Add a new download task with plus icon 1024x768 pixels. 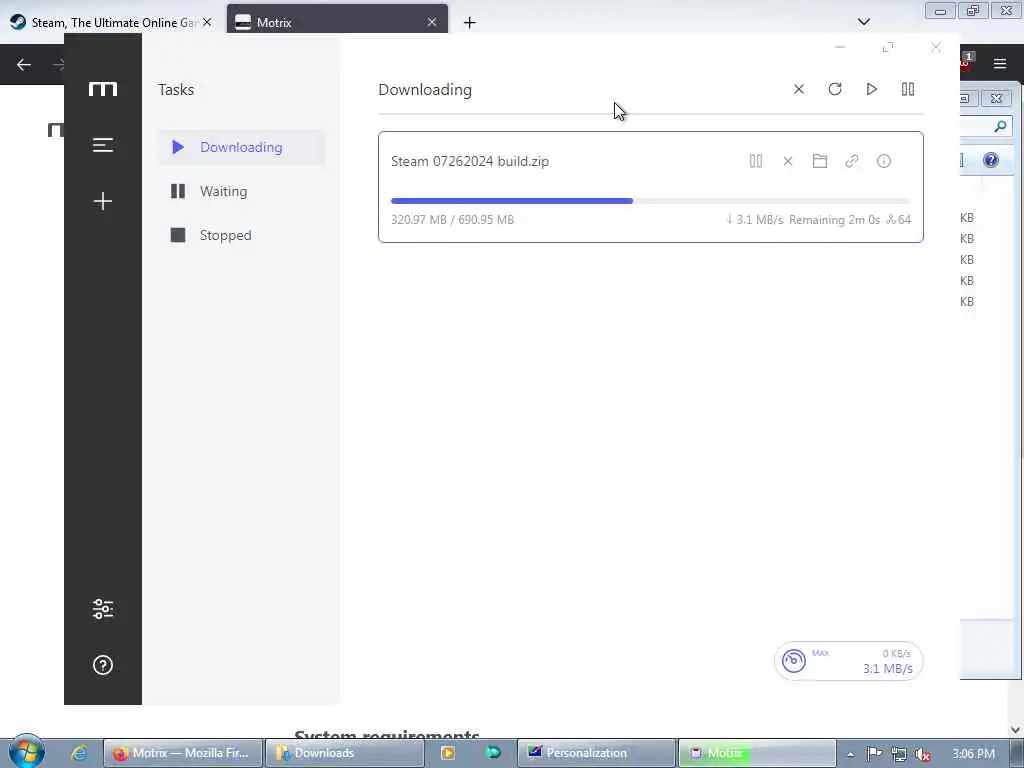pyautogui.click(x=103, y=200)
